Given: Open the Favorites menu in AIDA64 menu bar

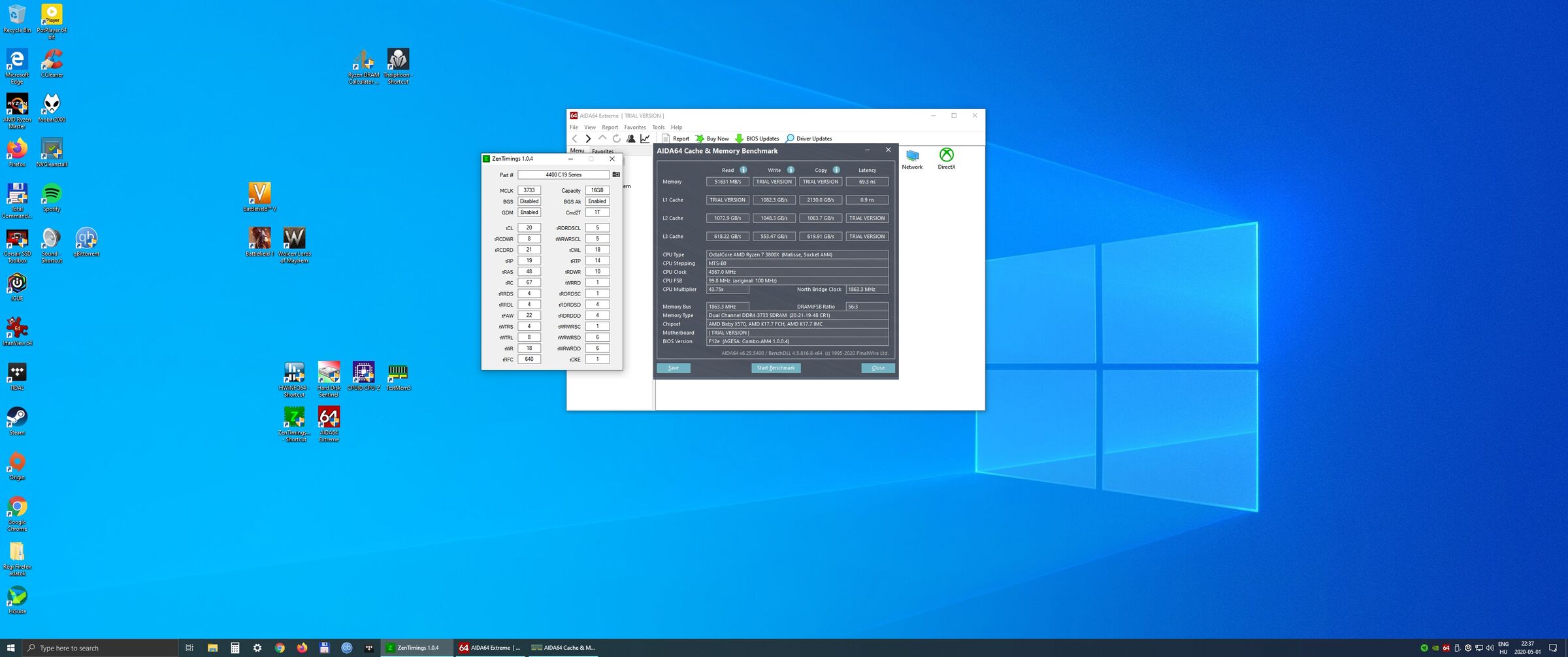Looking at the screenshot, I should click(x=634, y=127).
